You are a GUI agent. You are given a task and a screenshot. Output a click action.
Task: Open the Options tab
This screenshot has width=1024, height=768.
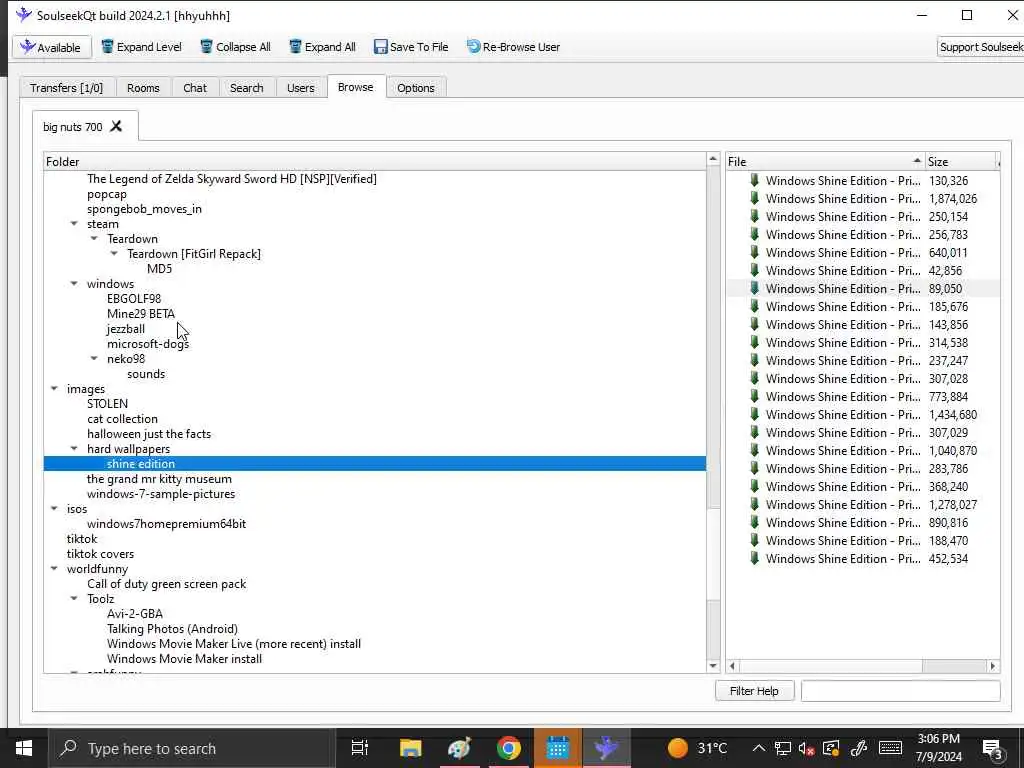pos(415,88)
